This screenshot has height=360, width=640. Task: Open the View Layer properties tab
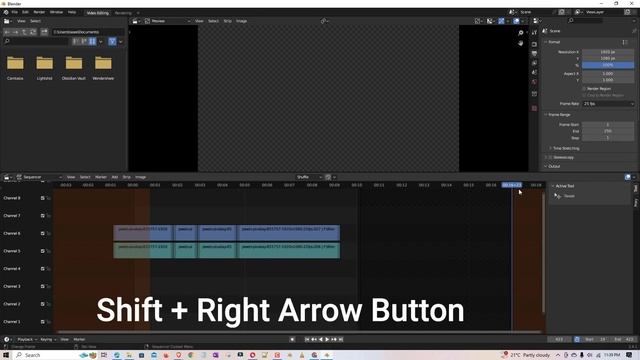(534, 63)
